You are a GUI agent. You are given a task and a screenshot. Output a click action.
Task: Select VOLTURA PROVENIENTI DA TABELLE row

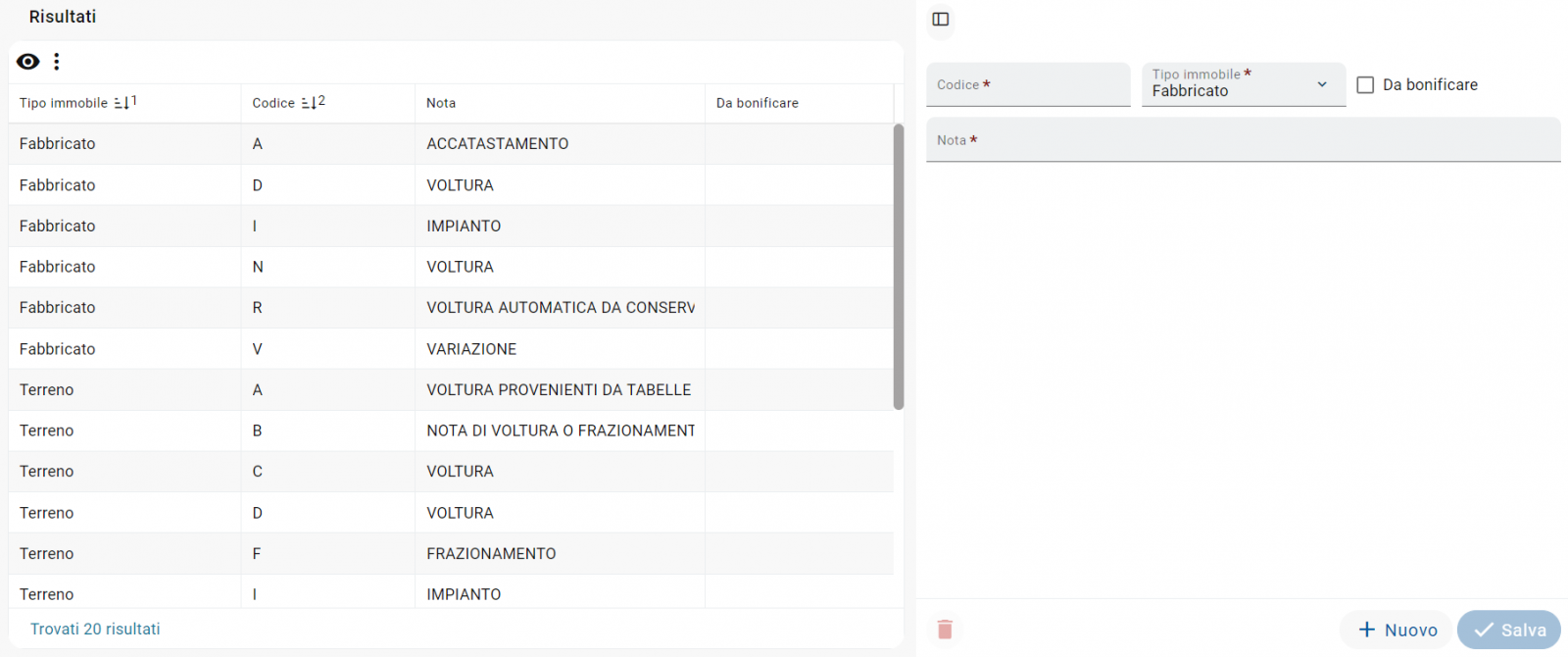pos(451,390)
